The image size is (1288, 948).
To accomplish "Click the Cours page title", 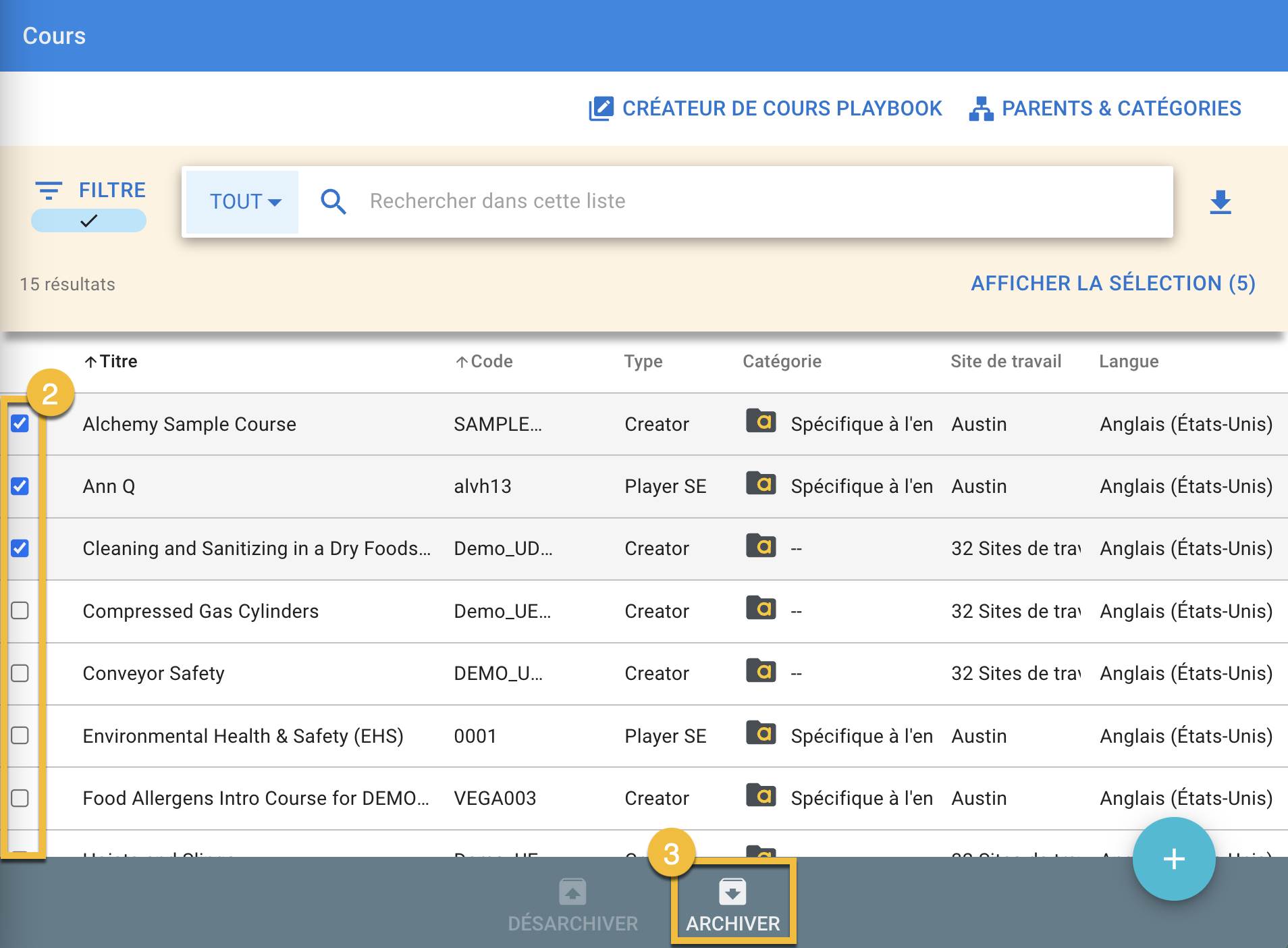I will point(54,36).
